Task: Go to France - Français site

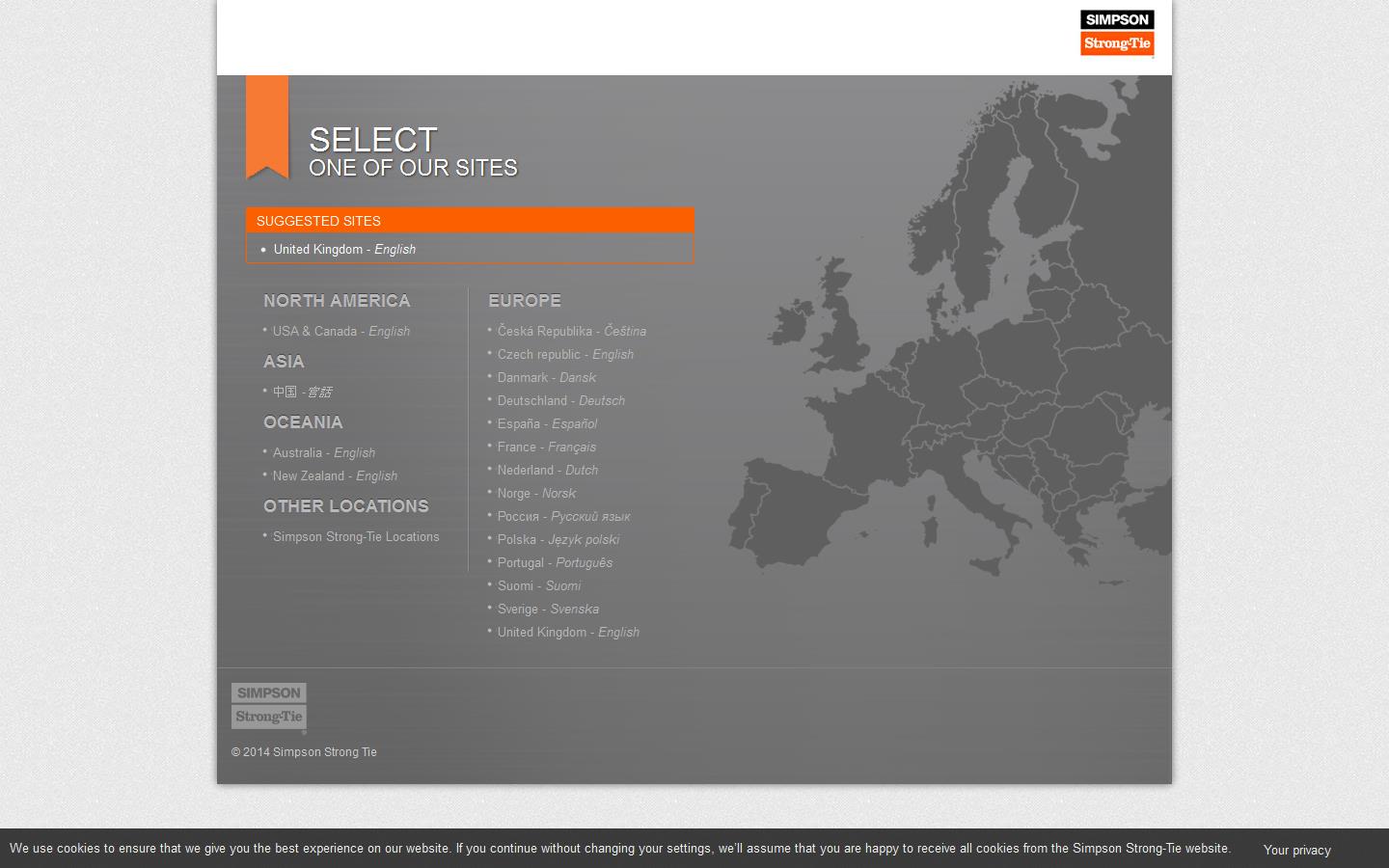Action: coord(546,448)
